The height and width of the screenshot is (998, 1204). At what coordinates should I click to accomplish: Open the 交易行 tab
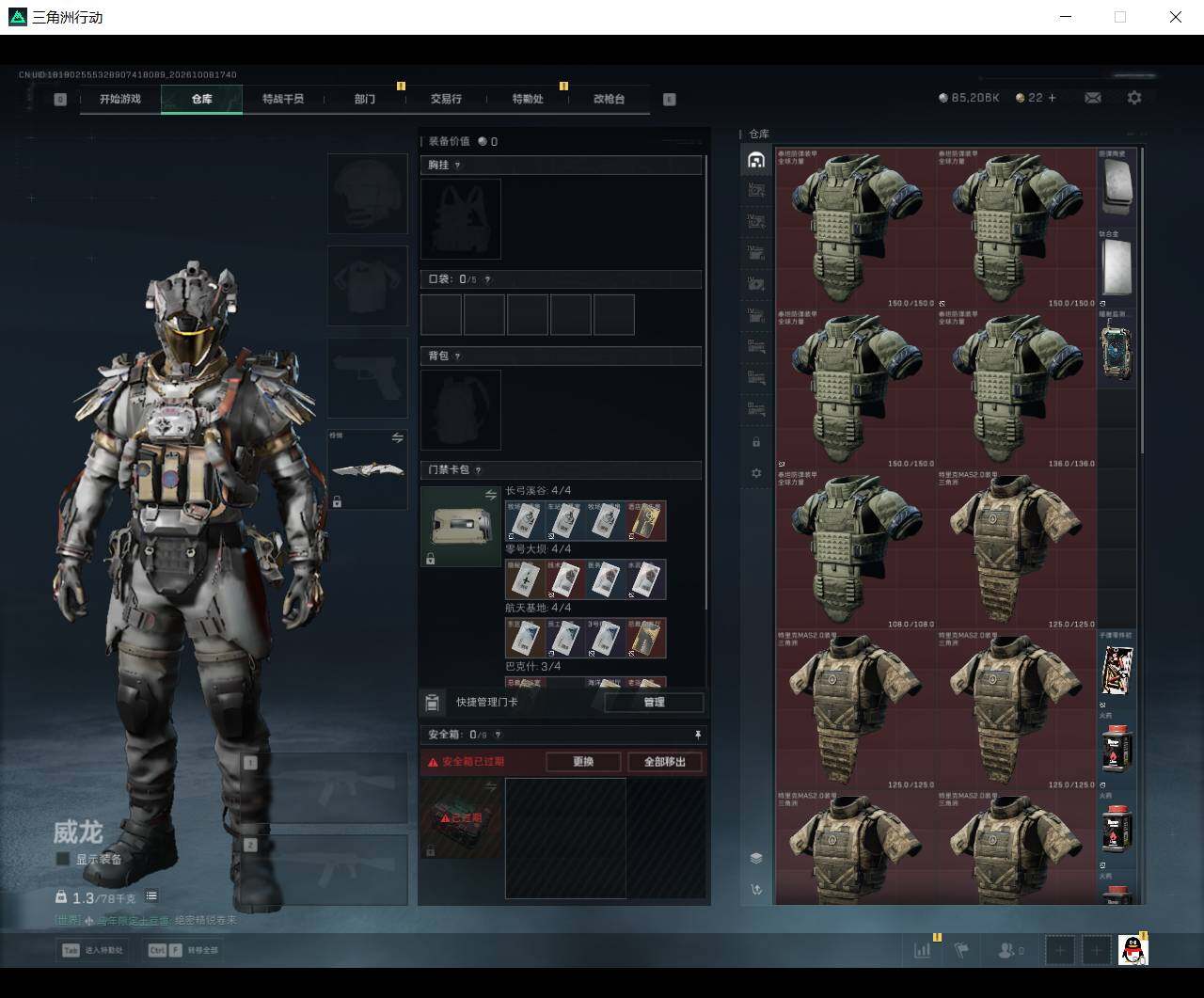pos(446,99)
